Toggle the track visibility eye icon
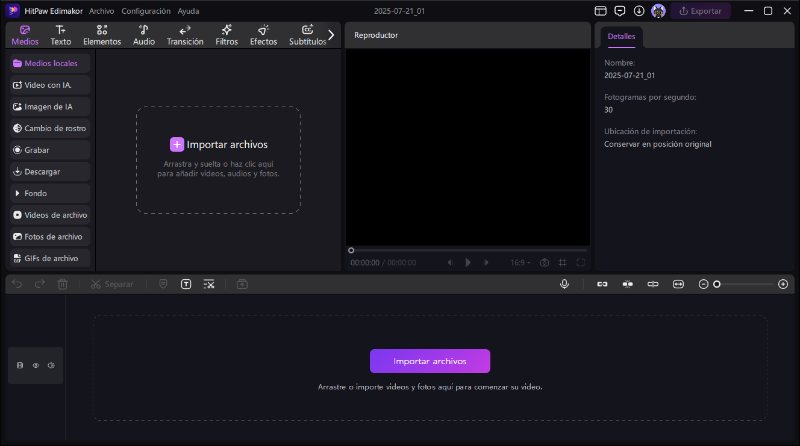The width and height of the screenshot is (800, 446). 35,366
